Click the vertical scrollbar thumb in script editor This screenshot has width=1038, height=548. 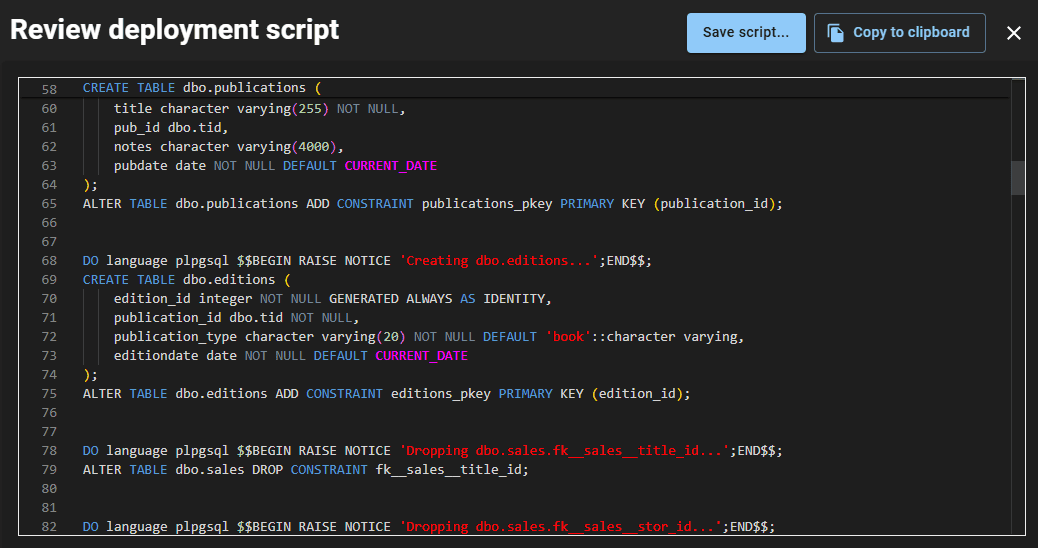1017,177
